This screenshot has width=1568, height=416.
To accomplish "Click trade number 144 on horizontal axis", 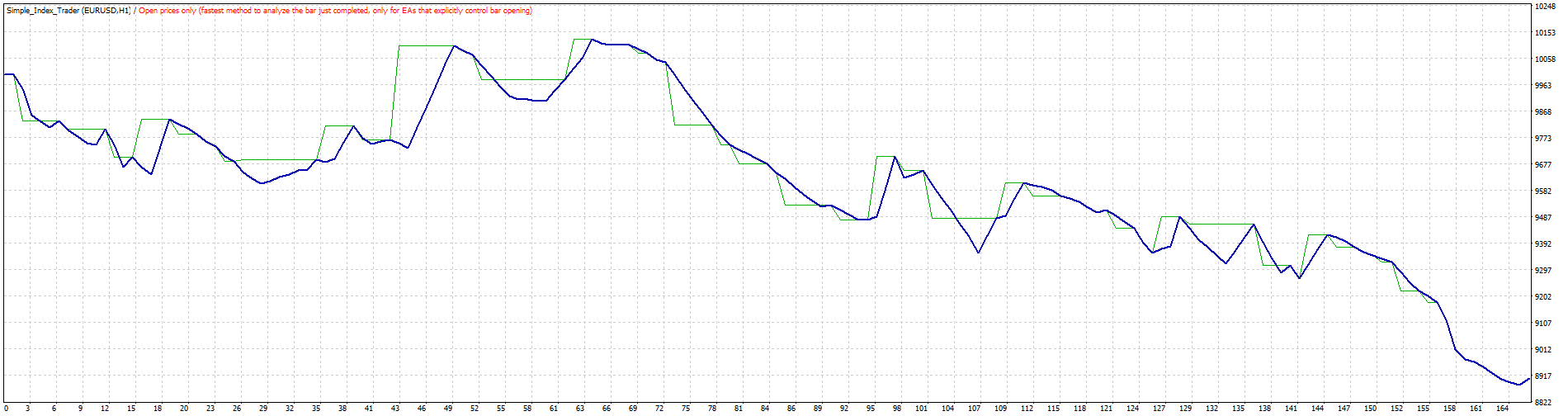I will tap(1317, 409).
